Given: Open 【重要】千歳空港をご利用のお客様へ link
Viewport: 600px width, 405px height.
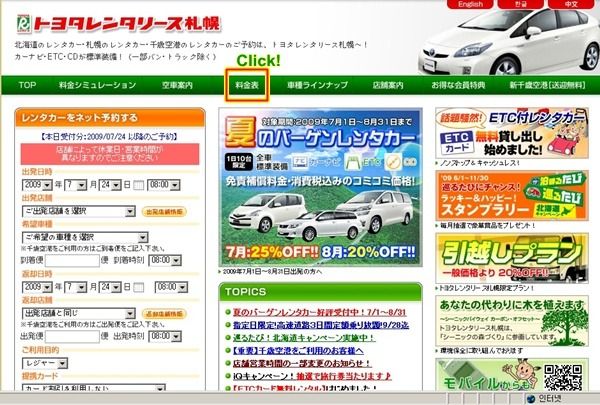Looking at the screenshot, I should [x=298, y=351].
